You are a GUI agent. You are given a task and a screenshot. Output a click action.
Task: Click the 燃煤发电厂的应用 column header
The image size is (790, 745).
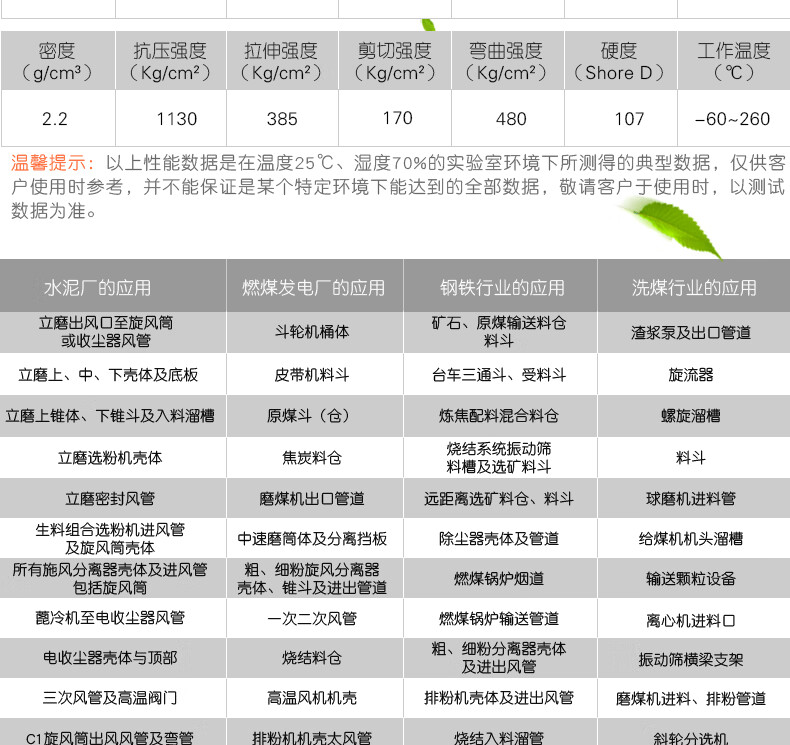tap(313, 288)
